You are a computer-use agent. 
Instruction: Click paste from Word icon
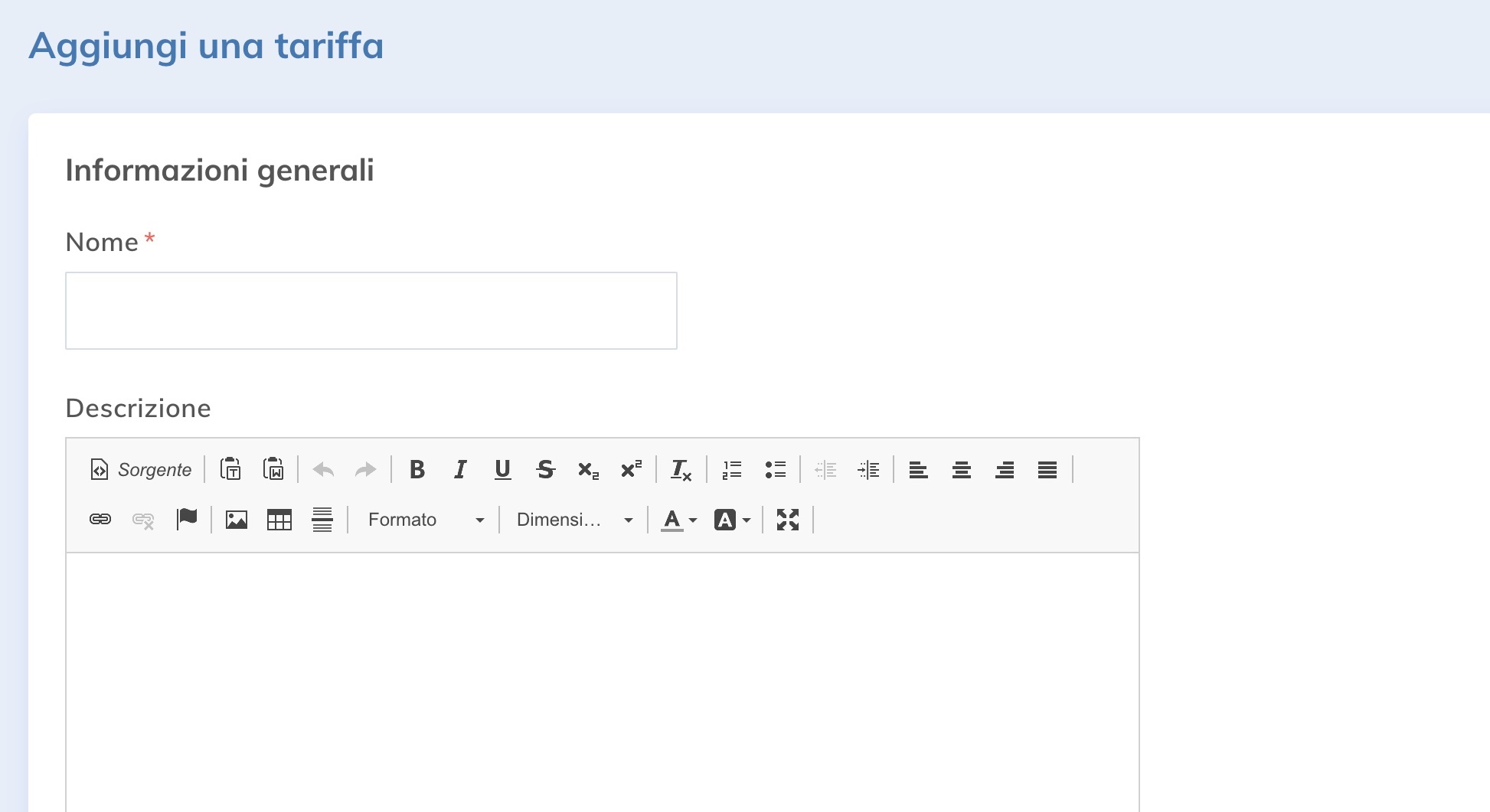(273, 469)
